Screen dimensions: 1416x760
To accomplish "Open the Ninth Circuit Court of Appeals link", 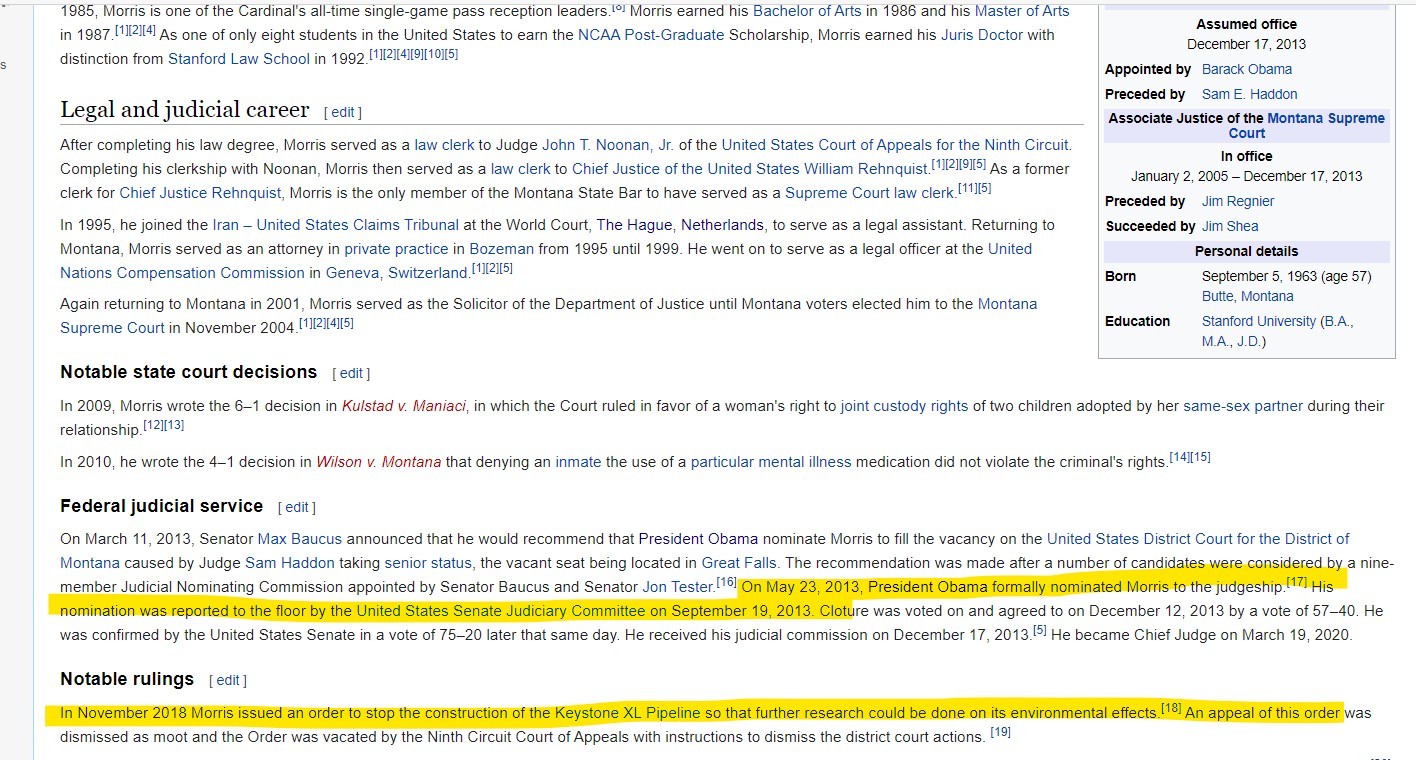I will click(x=895, y=144).
